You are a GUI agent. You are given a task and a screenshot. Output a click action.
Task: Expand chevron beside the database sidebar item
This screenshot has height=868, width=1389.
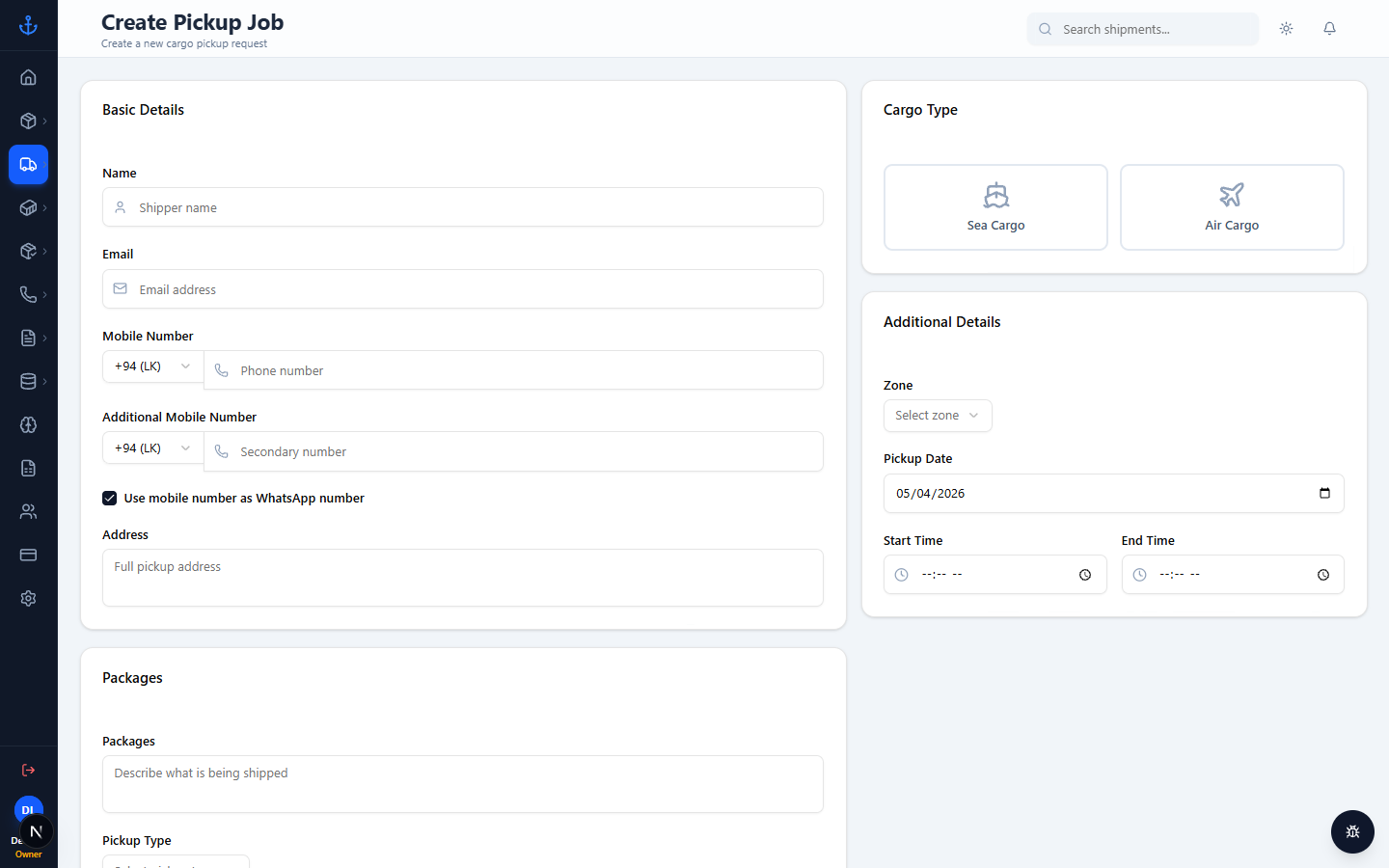(44, 381)
